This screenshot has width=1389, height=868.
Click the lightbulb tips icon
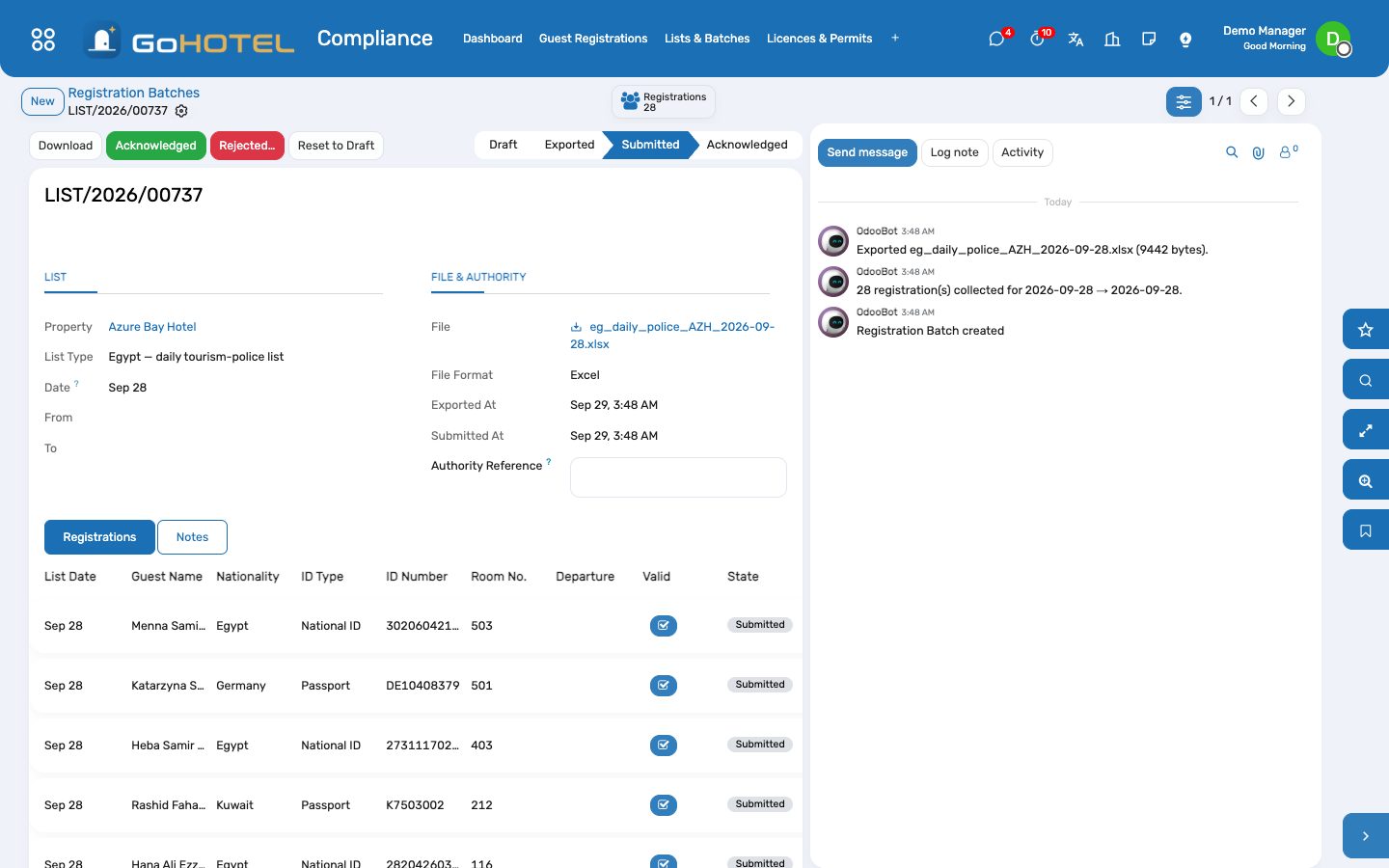point(1185,39)
